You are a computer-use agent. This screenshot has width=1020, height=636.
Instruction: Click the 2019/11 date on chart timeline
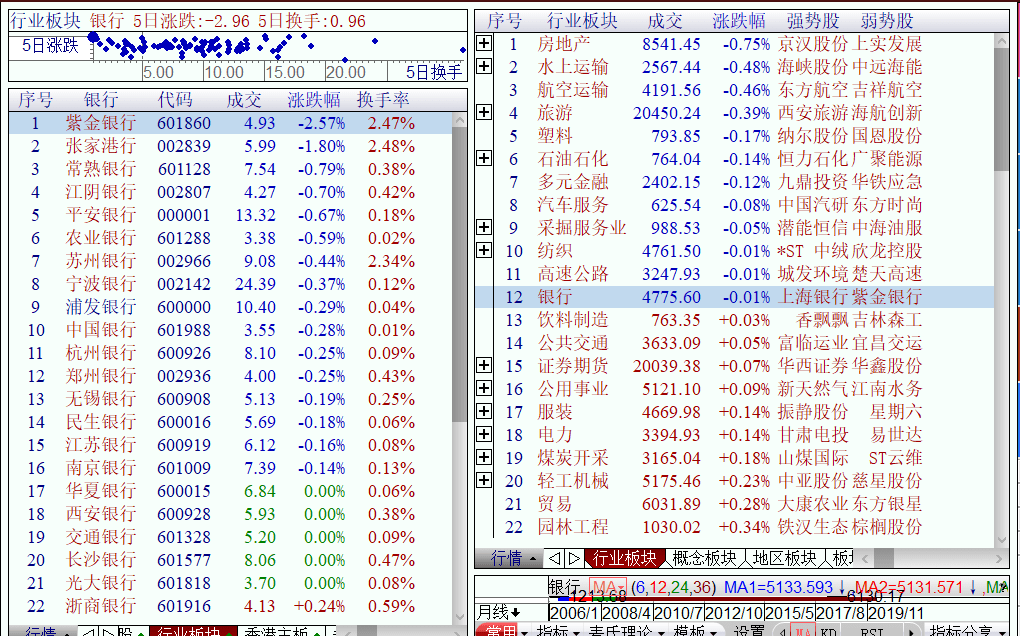click(896, 613)
